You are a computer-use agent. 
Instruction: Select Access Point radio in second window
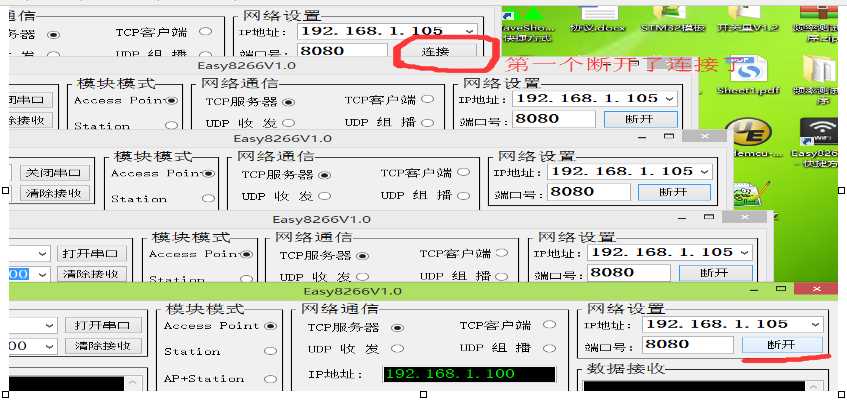172,101
